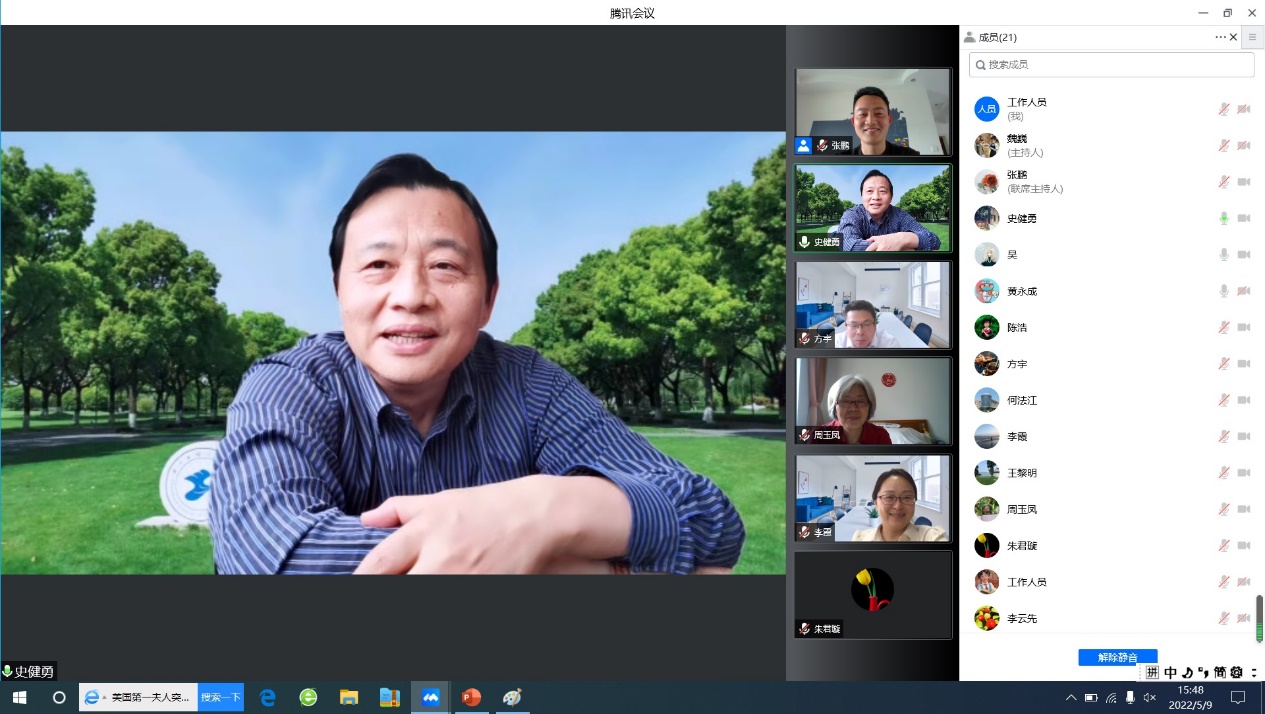Open Microsoft Edge from the taskbar
The image size is (1265, 714).
[268, 697]
